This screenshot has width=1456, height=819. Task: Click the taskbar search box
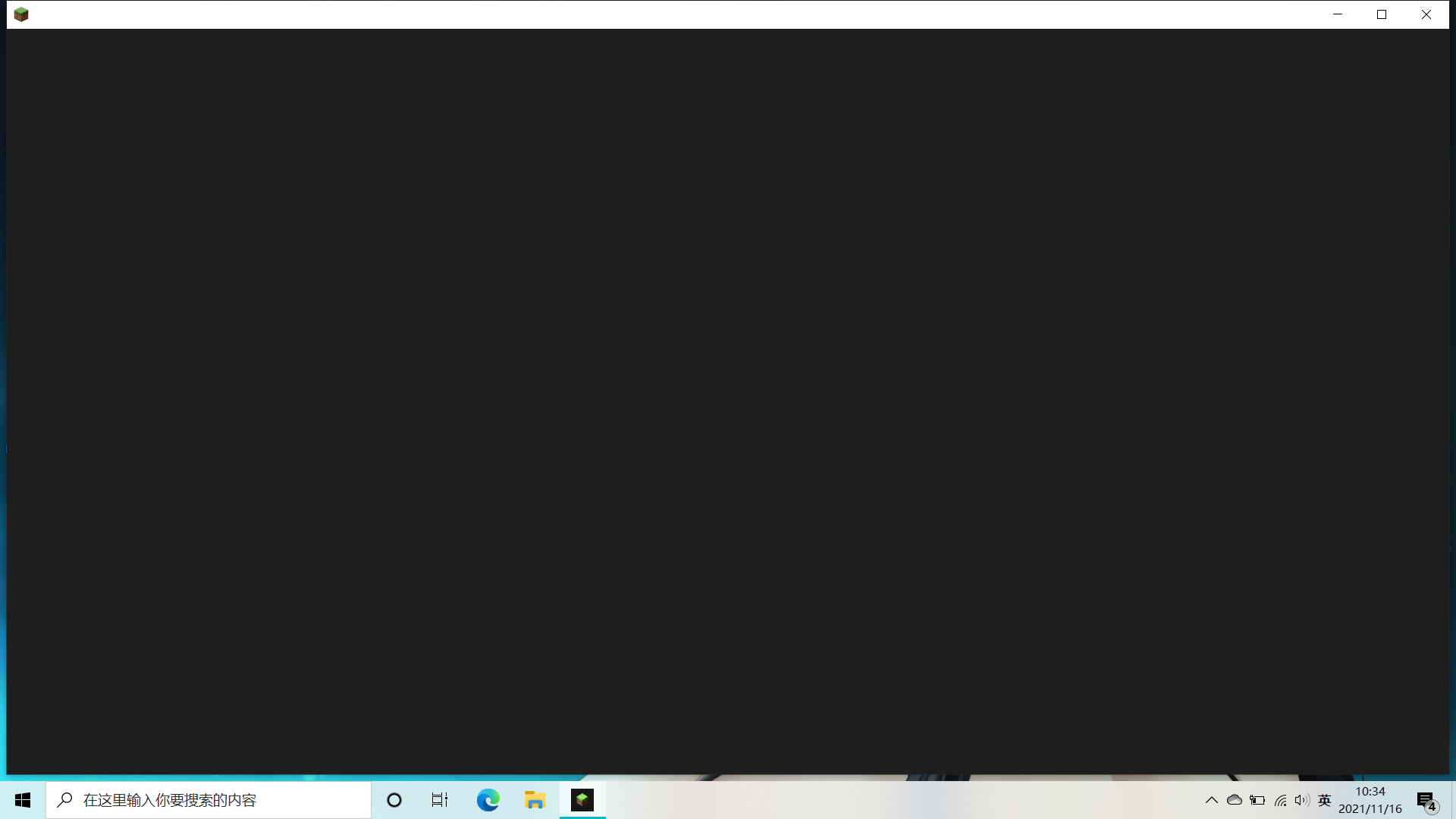209,800
